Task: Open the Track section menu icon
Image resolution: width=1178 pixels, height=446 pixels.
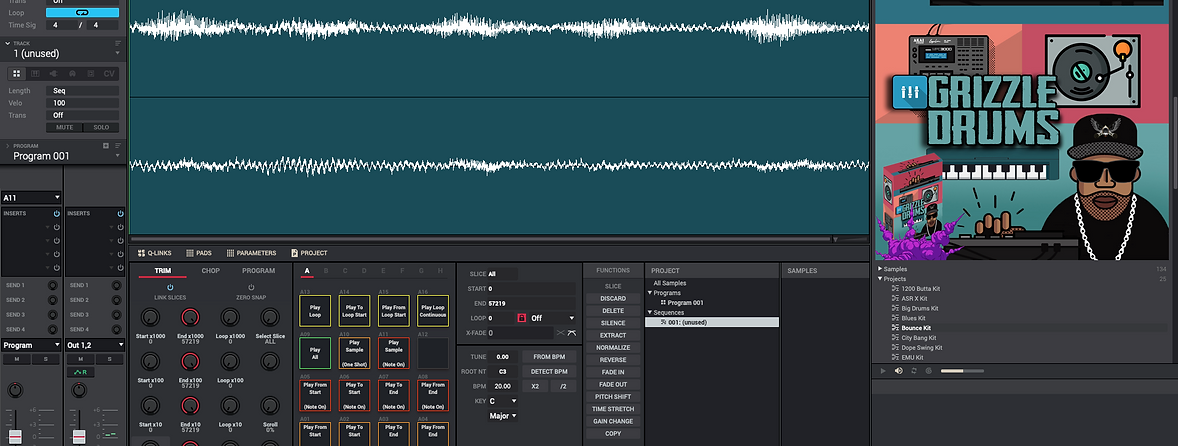Action: [118, 44]
